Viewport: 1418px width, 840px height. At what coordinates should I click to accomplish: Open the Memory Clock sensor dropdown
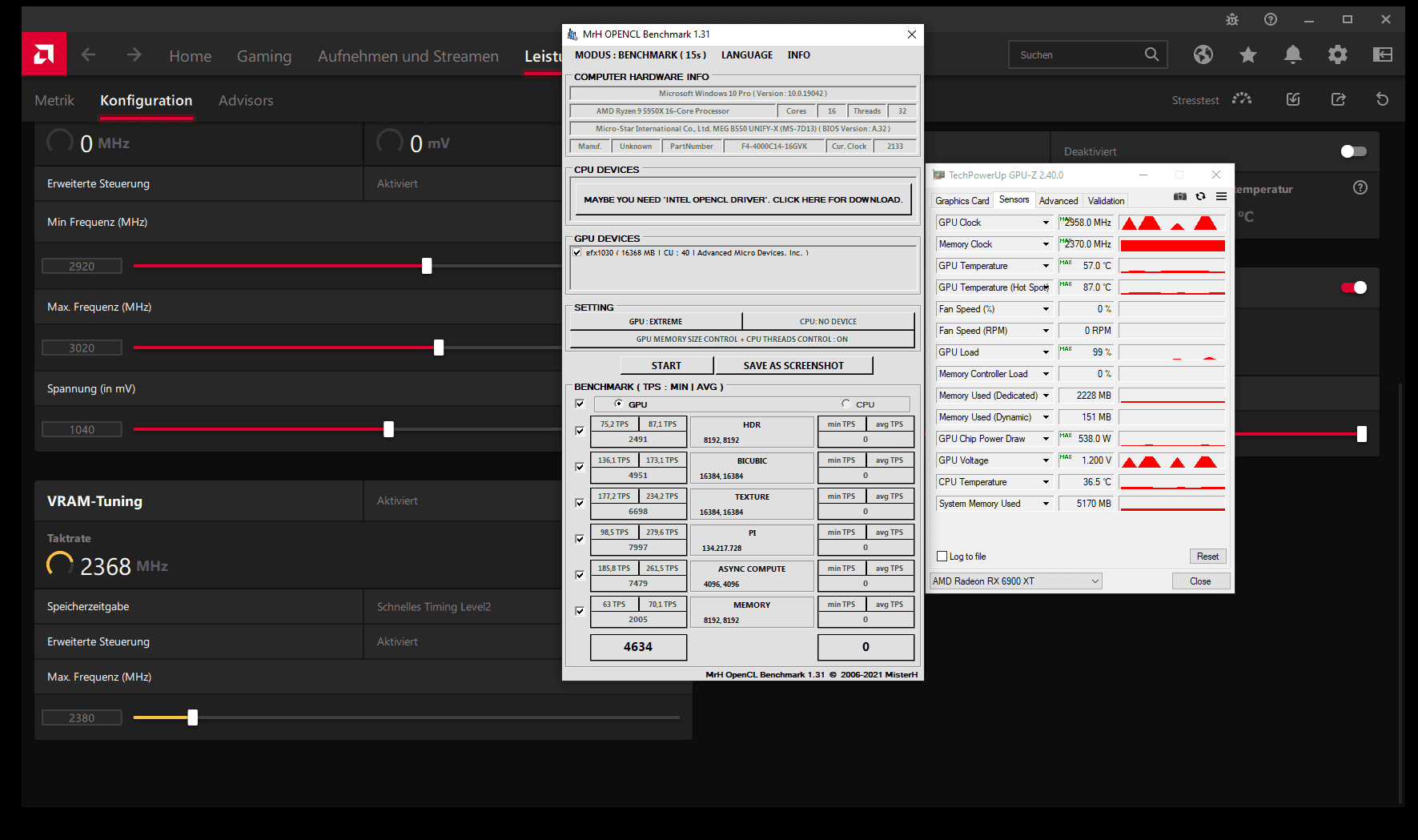point(1046,244)
